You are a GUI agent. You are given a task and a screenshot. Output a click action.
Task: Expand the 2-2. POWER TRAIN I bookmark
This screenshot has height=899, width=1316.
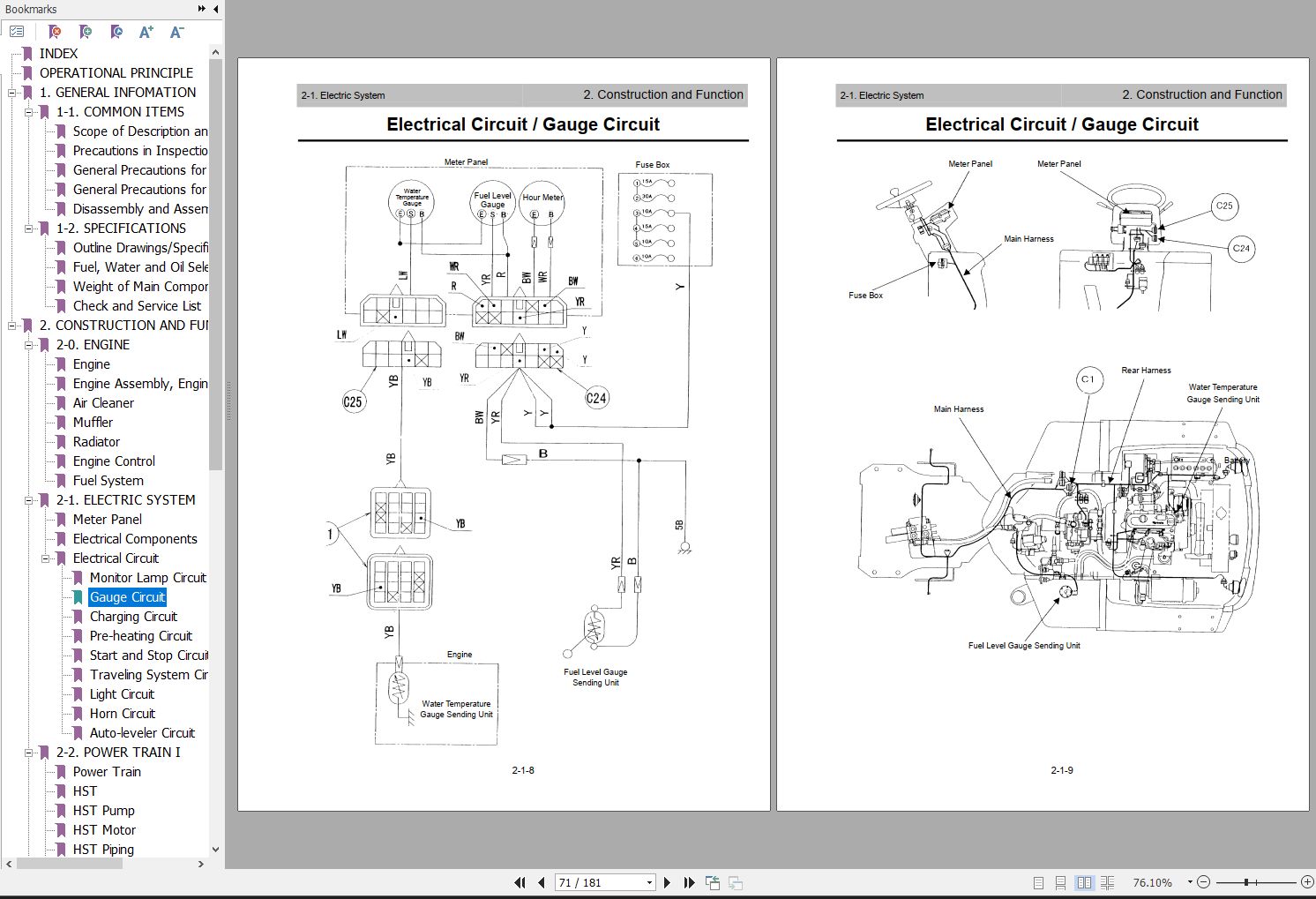tap(29, 752)
